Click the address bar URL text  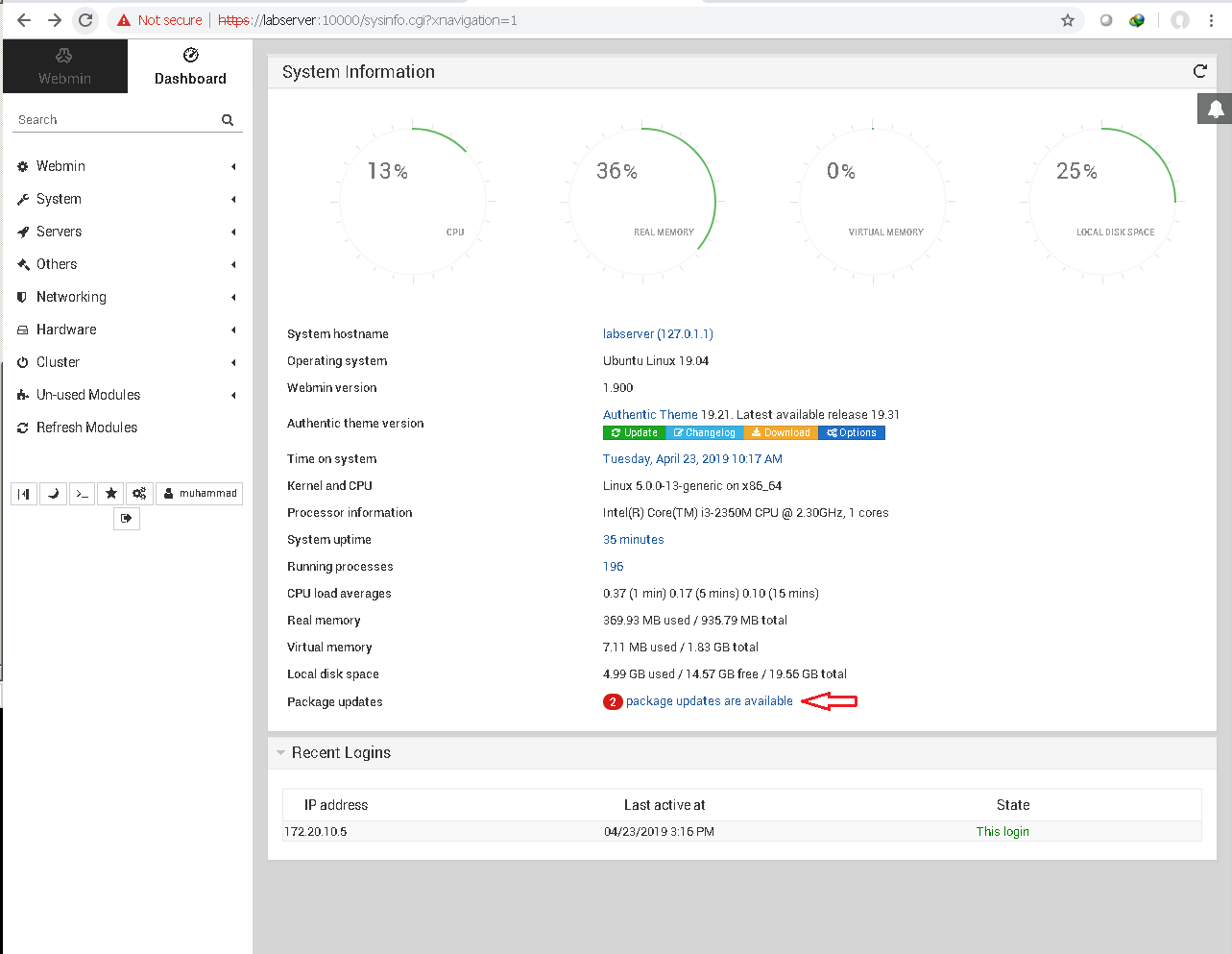pos(368,20)
